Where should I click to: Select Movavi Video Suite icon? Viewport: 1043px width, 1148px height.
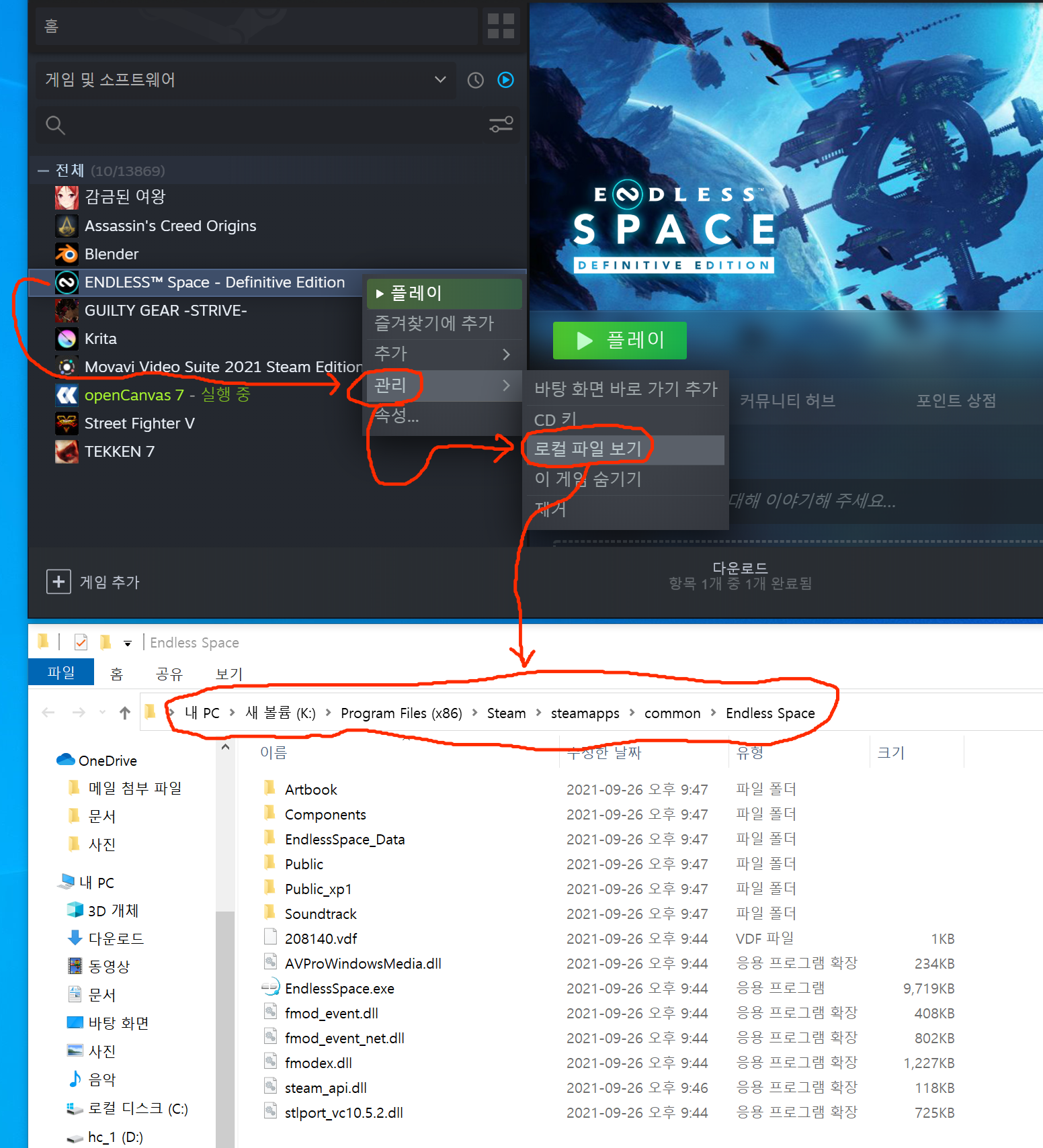click(x=67, y=367)
